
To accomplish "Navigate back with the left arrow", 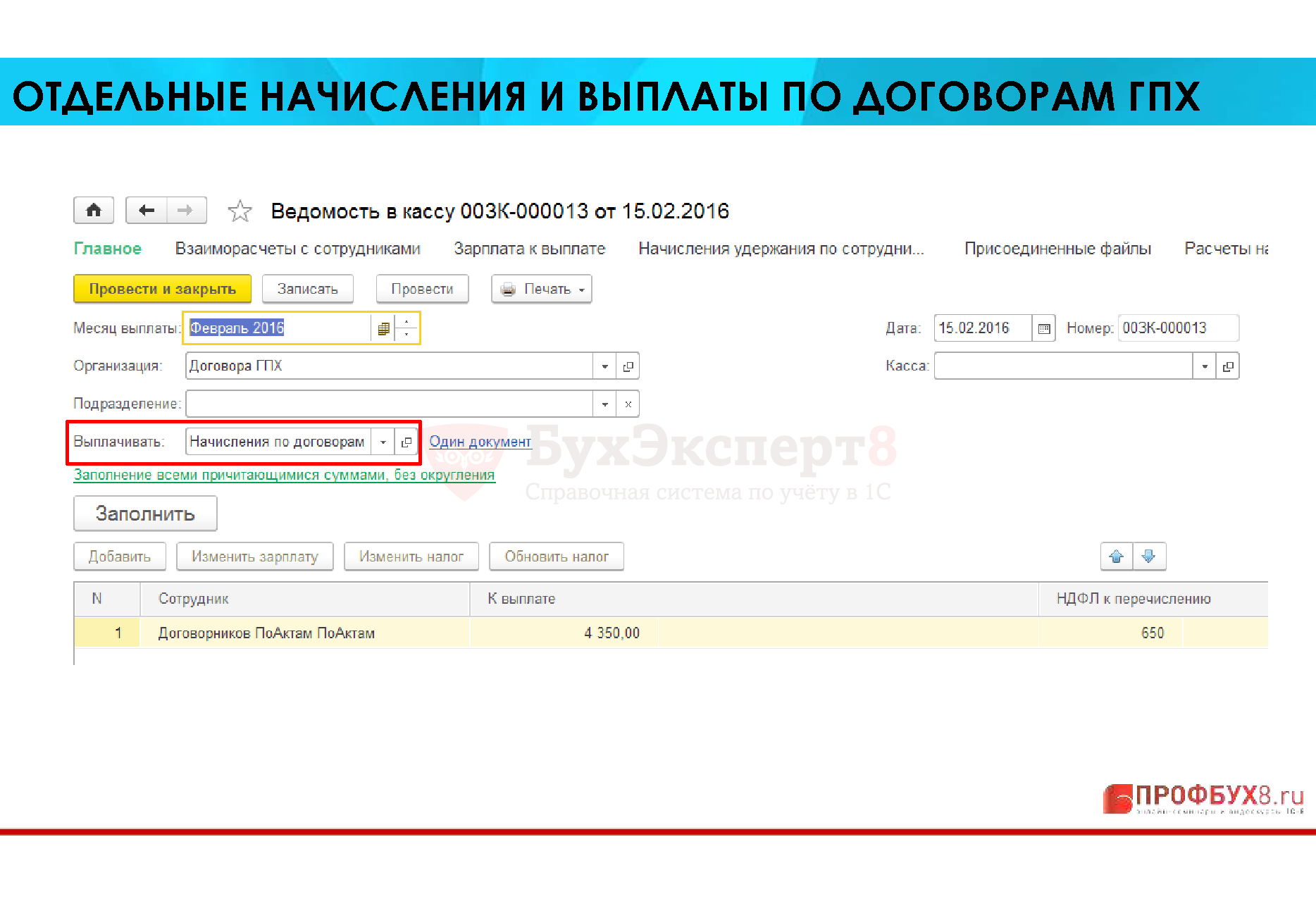I will [146, 210].
